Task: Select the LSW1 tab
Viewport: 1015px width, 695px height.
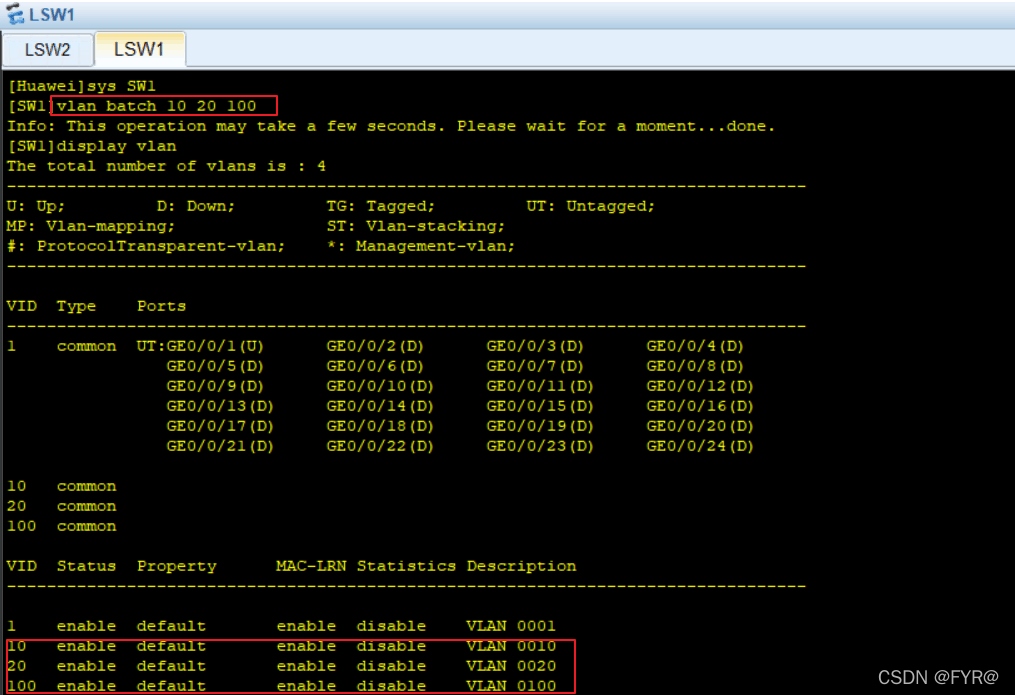Action: 140,49
